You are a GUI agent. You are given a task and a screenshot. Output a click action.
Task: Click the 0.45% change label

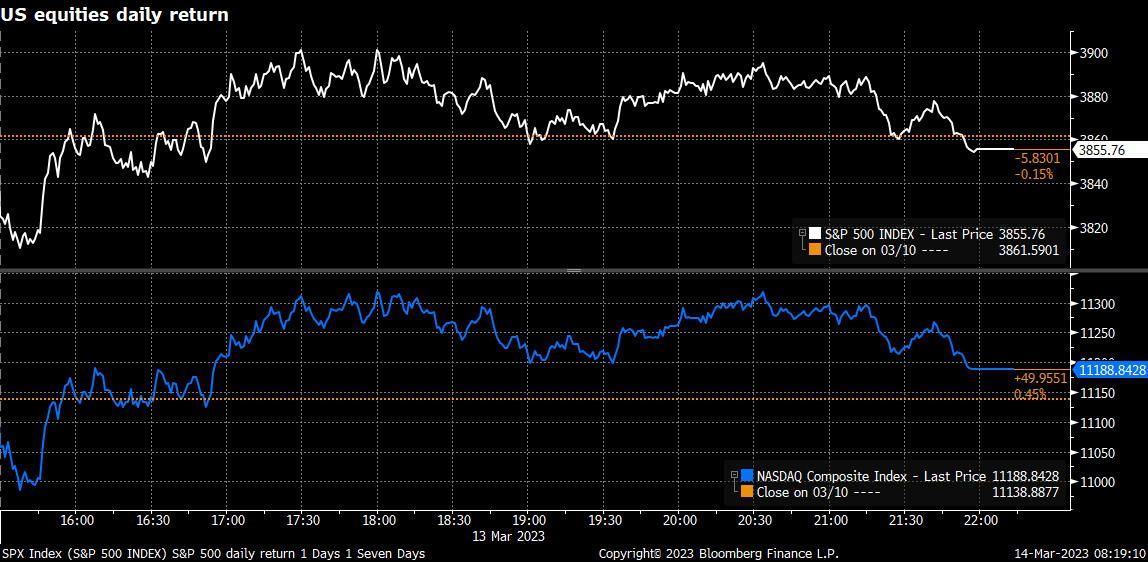click(1029, 394)
